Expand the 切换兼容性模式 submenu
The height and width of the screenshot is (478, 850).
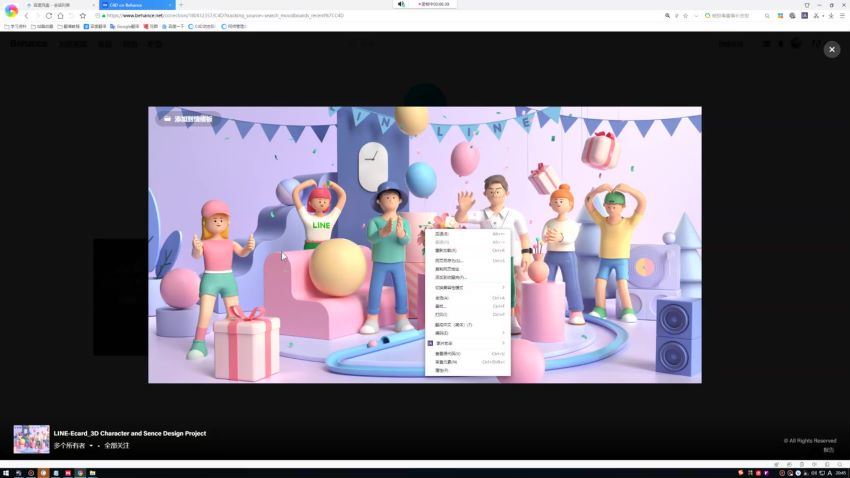467,287
